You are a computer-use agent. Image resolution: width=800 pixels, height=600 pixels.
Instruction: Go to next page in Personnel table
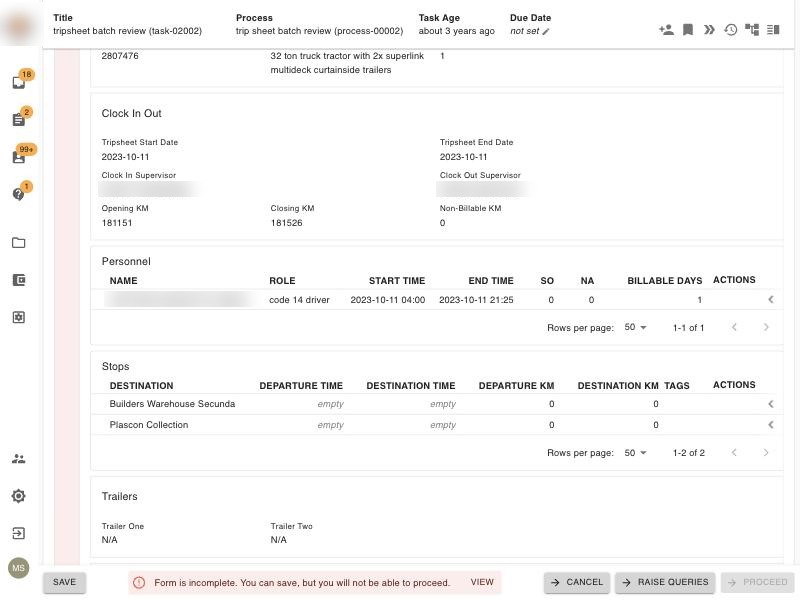(766, 327)
